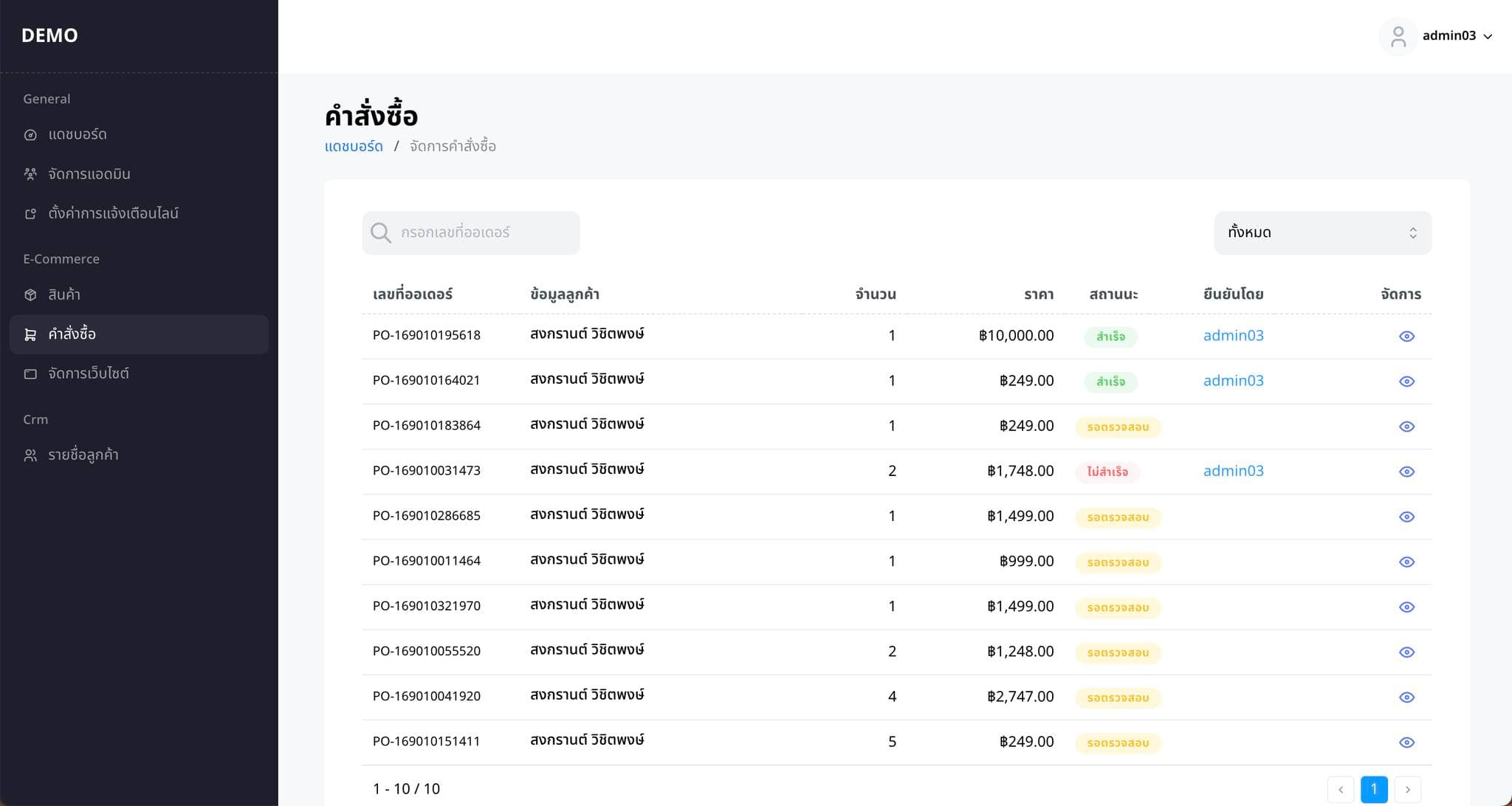Viewport: 1512px width, 806px height.
Task: View order PO-169010151411 via eye icon
Action: [x=1406, y=743]
